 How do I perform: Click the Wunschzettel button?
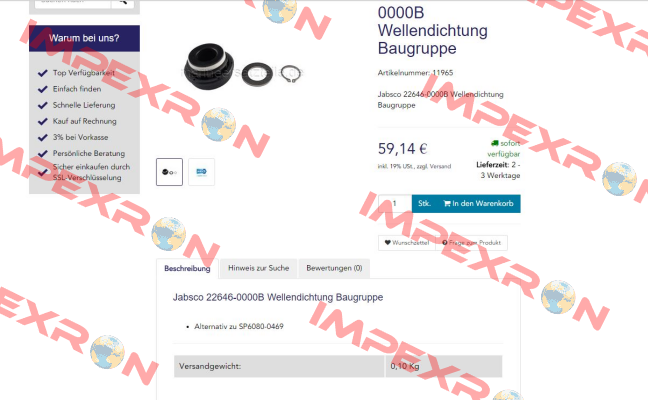point(407,243)
